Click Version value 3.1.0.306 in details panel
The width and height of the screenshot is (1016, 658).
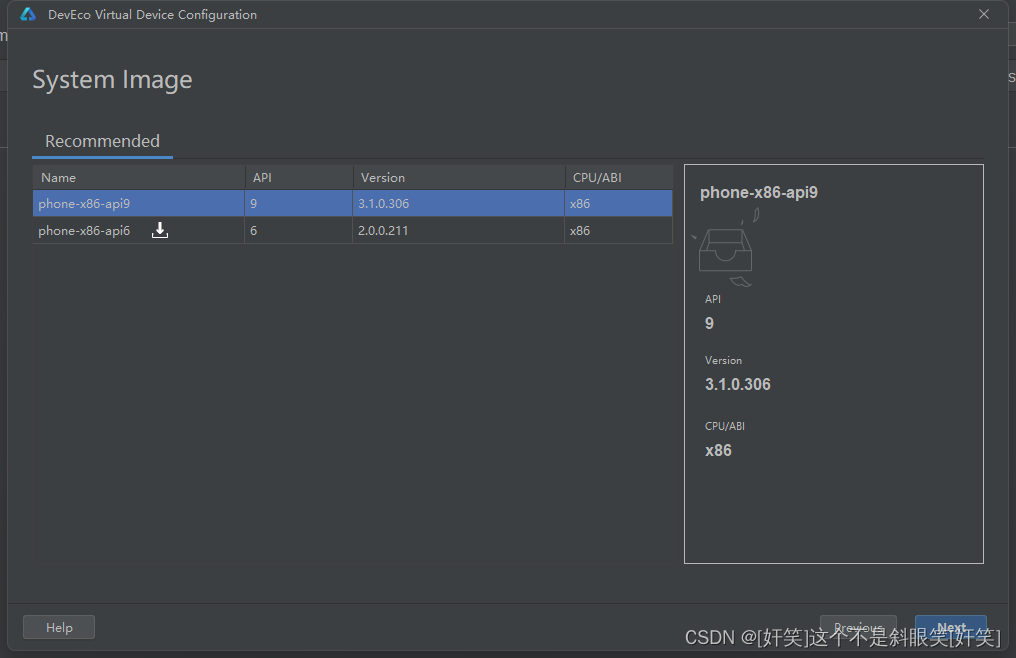click(x=738, y=384)
